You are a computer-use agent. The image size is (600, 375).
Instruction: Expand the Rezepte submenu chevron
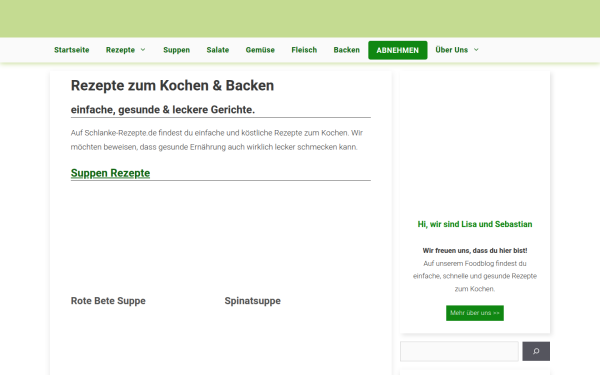point(143,50)
